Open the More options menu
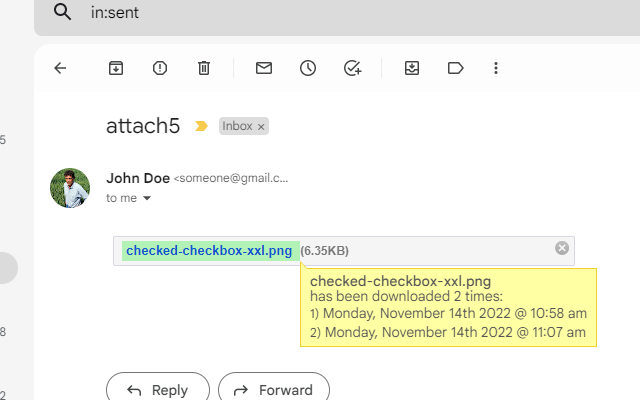This screenshot has width=640, height=400. [496, 68]
